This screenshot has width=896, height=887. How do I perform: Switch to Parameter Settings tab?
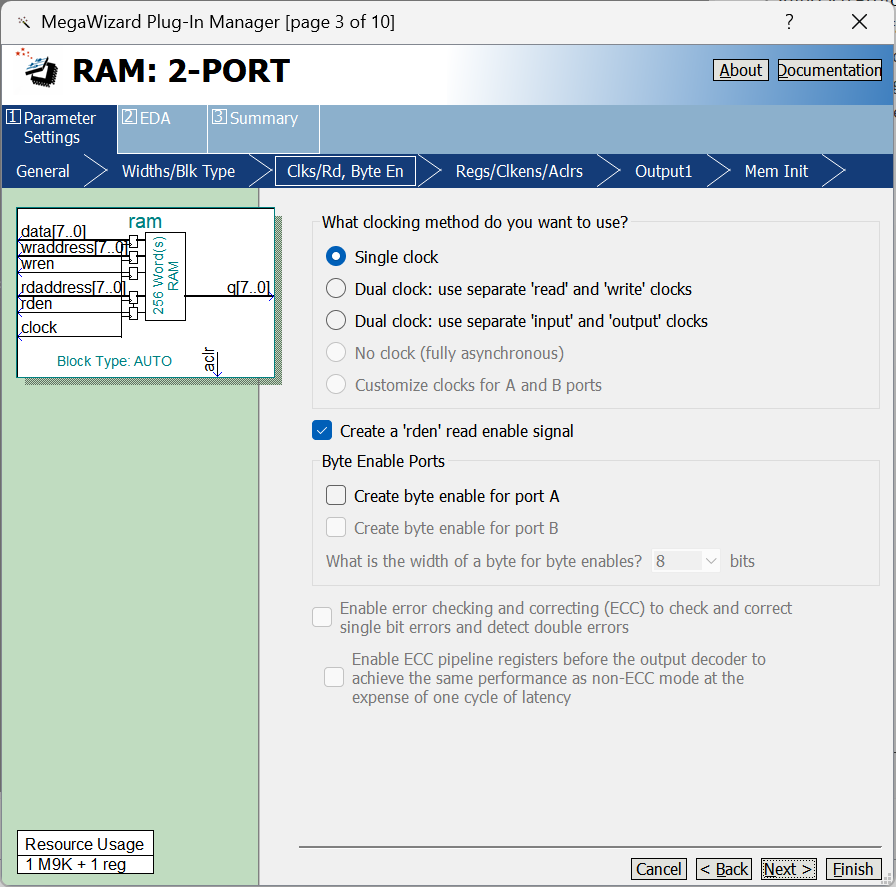59,128
